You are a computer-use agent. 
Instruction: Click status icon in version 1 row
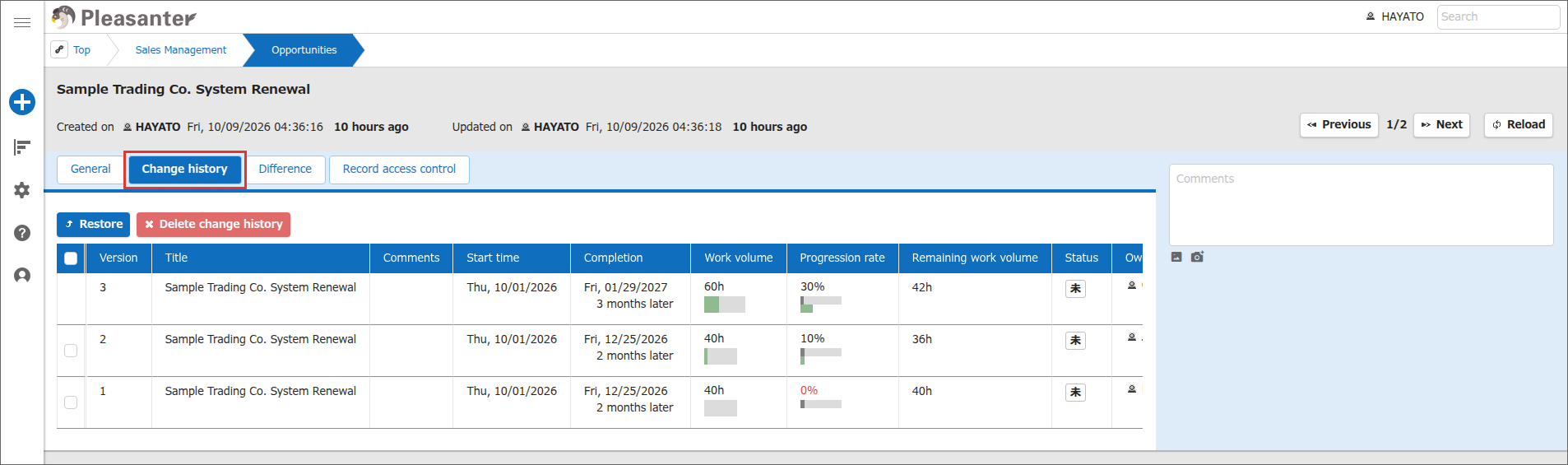1075,392
